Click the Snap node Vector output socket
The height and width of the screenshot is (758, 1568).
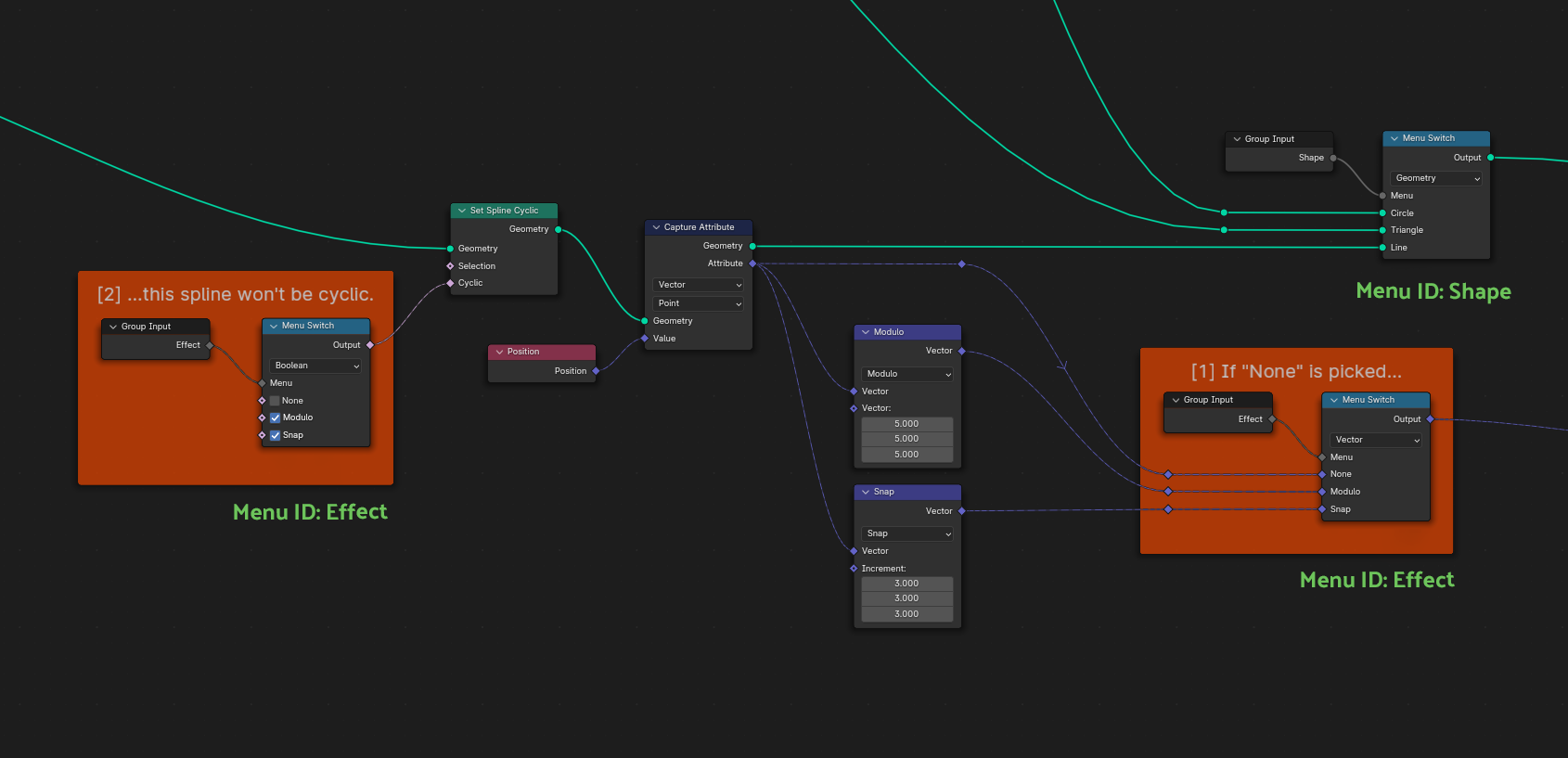(962, 511)
